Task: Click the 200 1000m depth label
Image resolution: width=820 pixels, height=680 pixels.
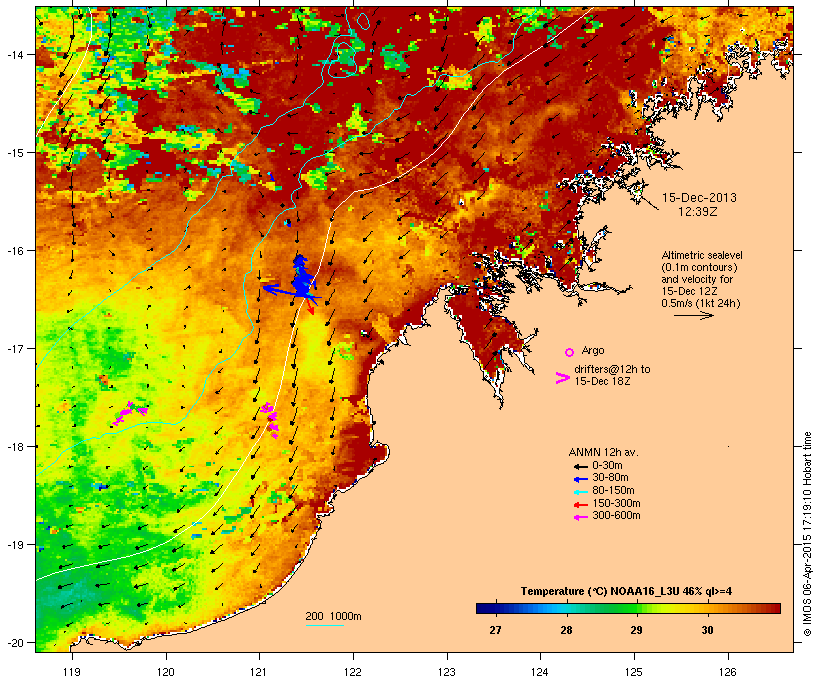Action: 333,616
